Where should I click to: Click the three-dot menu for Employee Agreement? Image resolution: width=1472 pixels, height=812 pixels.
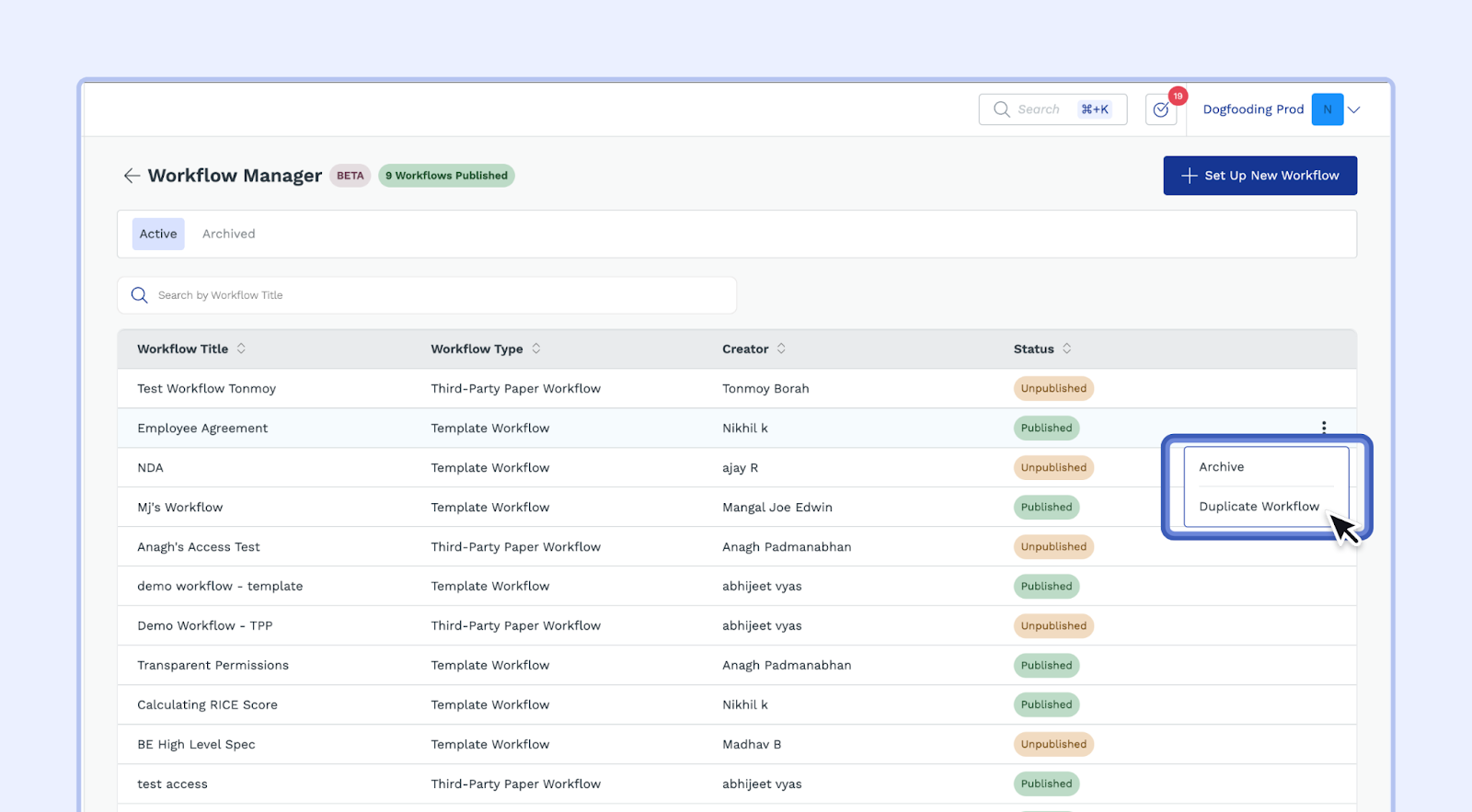[x=1324, y=428]
